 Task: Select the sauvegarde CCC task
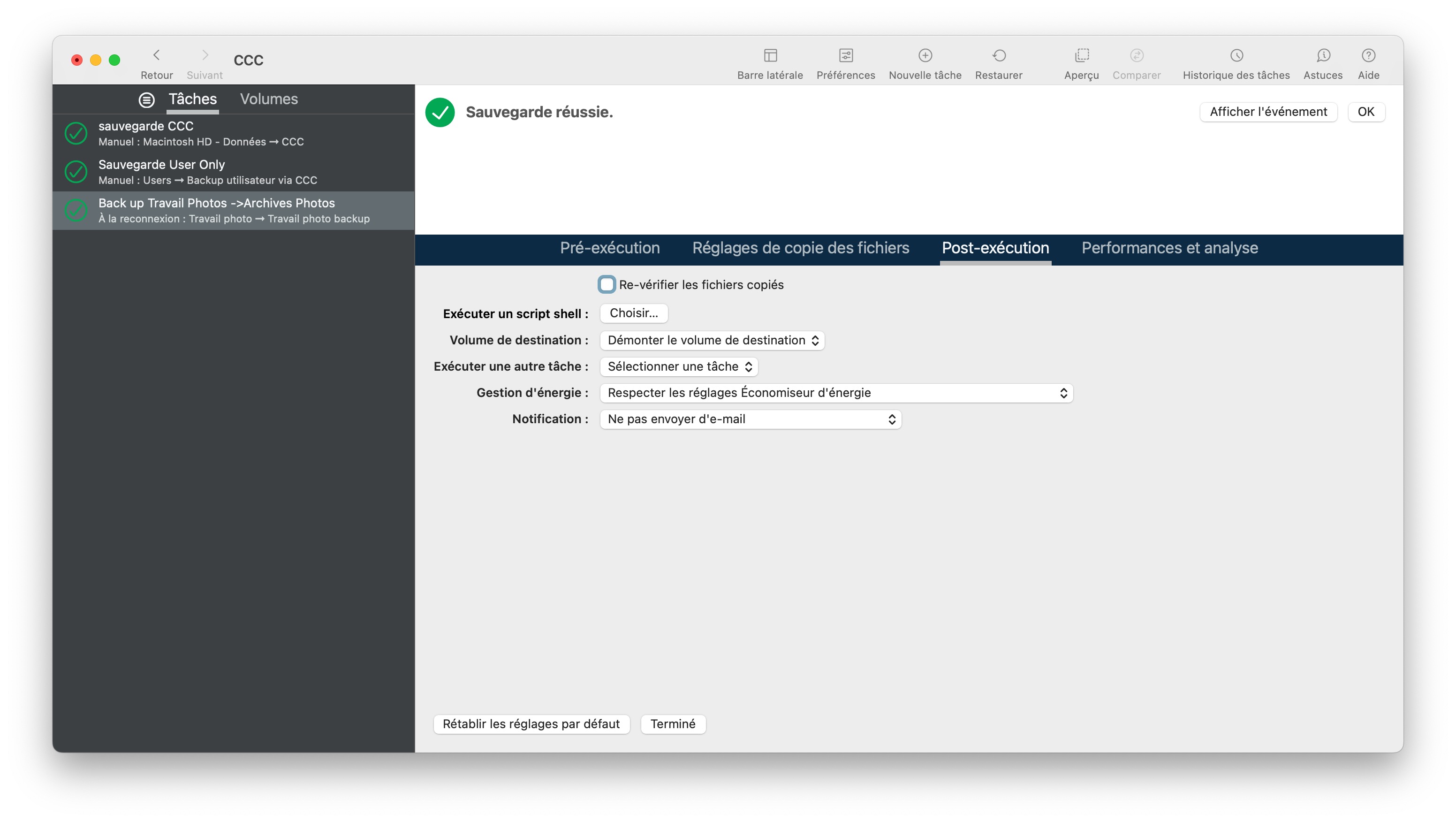click(x=234, y=133)
